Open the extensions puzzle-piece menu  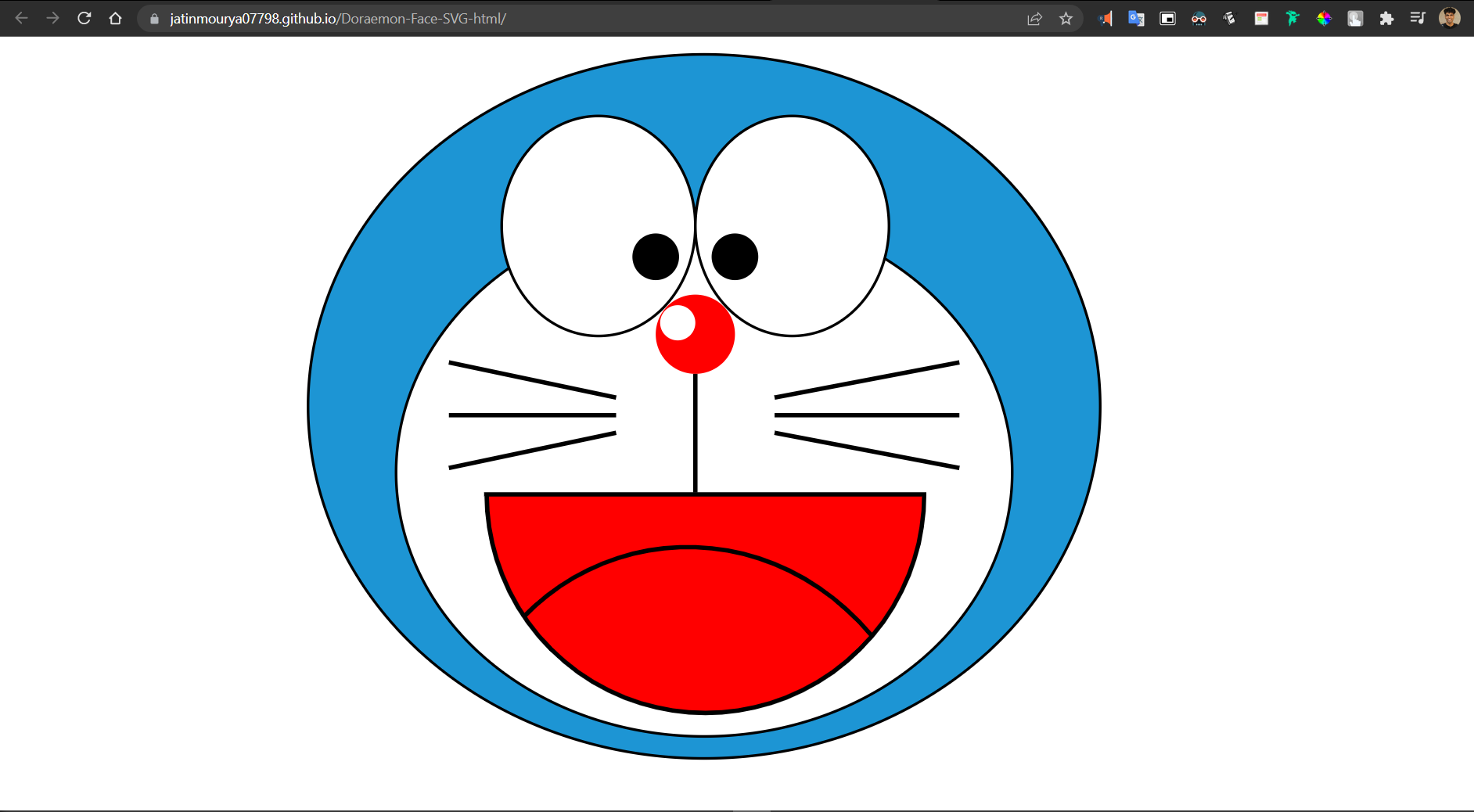click(x=1386, y=18)
